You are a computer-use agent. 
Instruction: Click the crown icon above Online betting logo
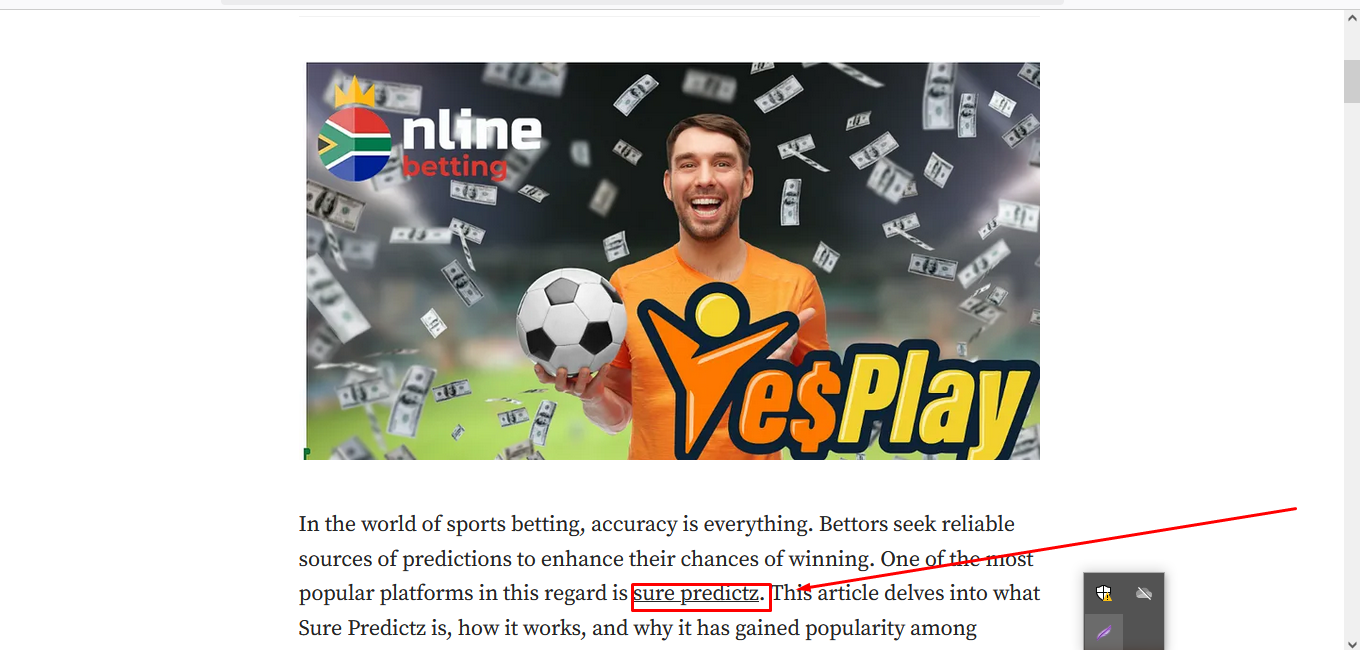pyautogui.click(x=355, y=92)
